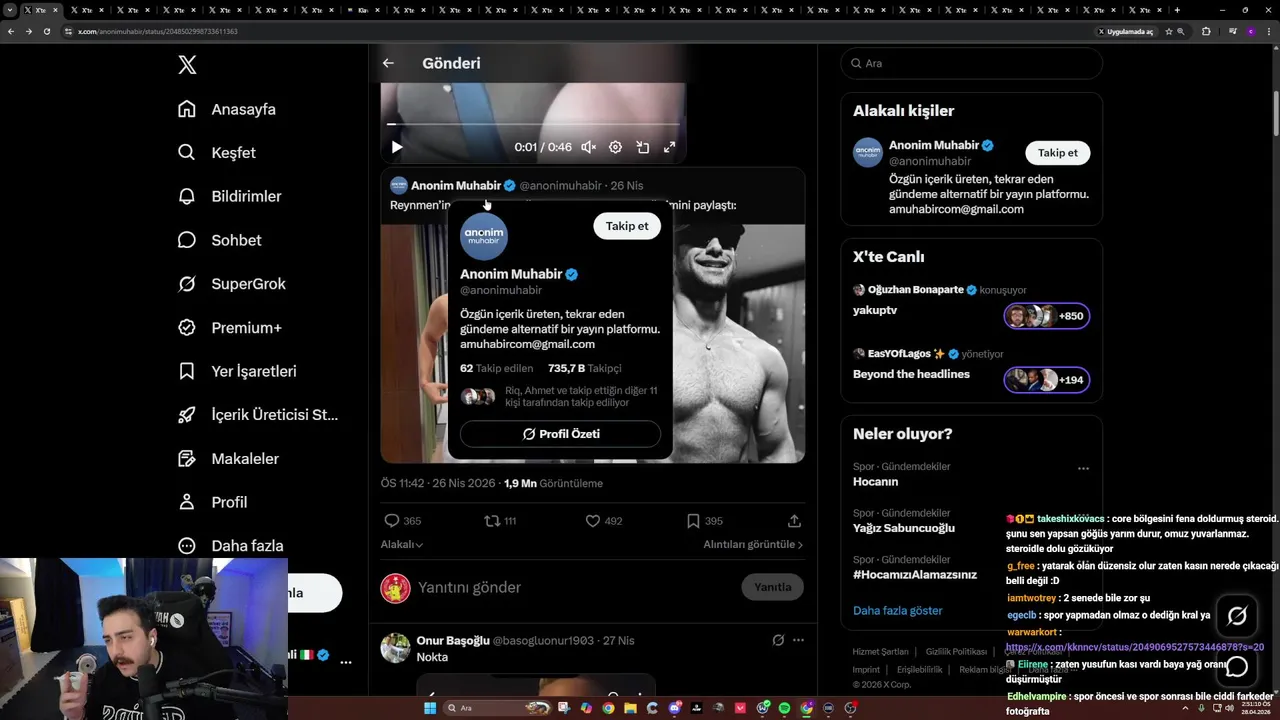
Task: Unmute the video sound
Action: tap(589, 147)
